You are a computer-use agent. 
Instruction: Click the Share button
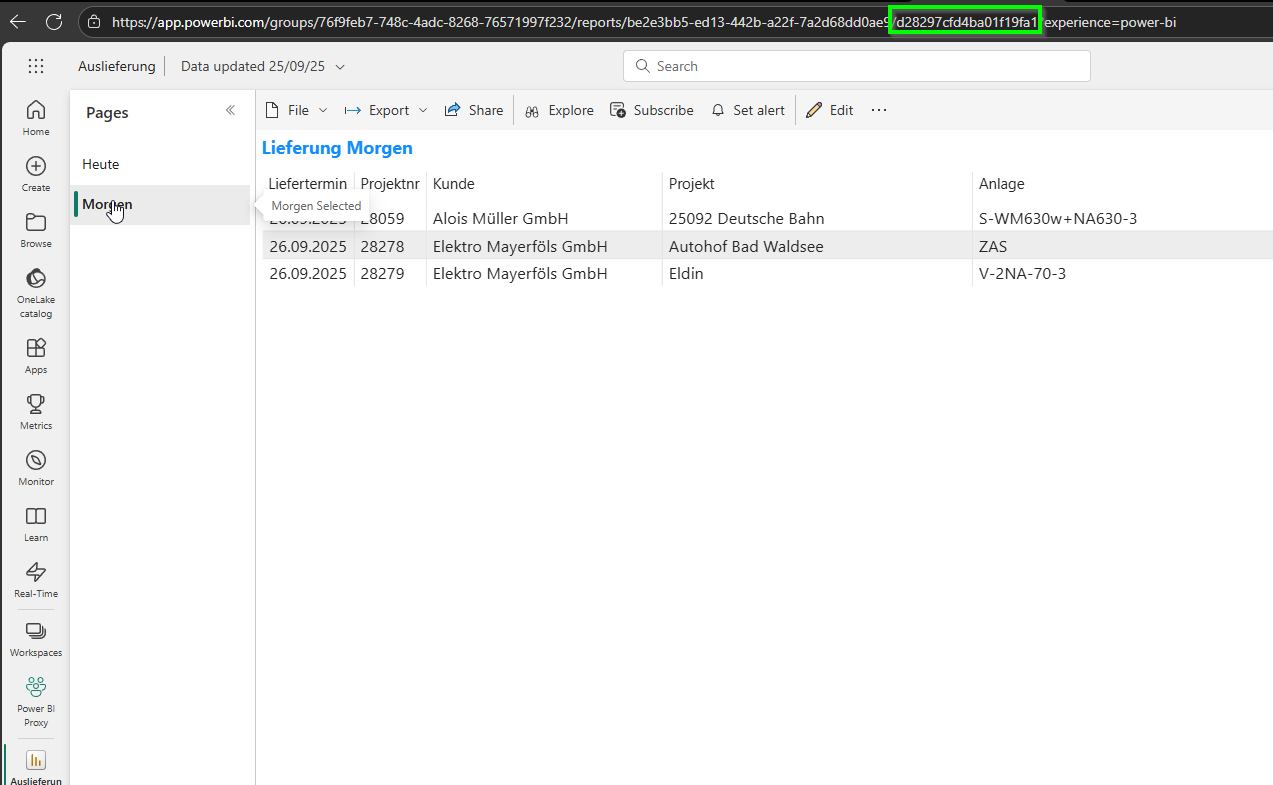pos(474,110)
